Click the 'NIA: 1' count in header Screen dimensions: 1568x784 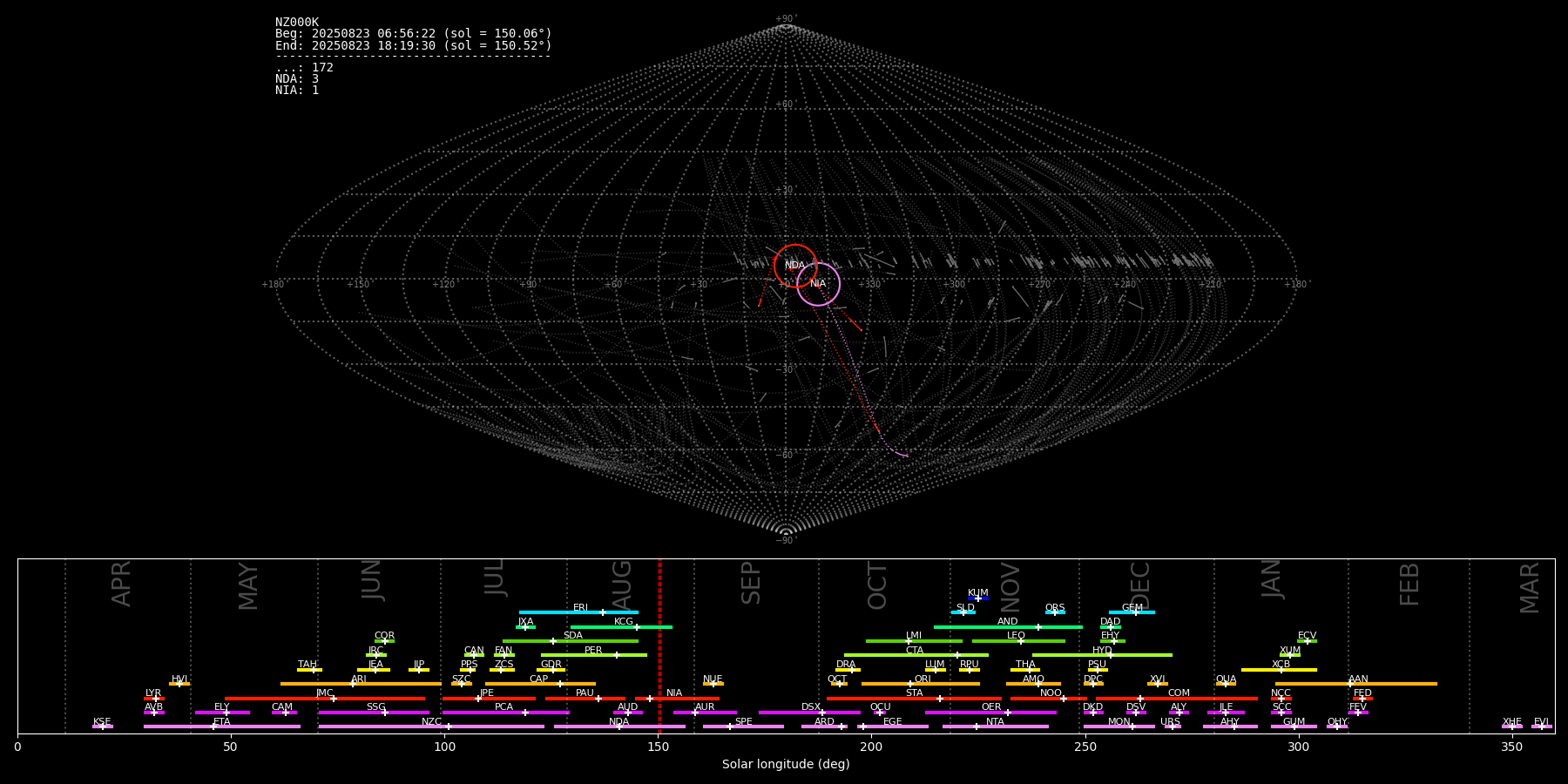(297, 91)
